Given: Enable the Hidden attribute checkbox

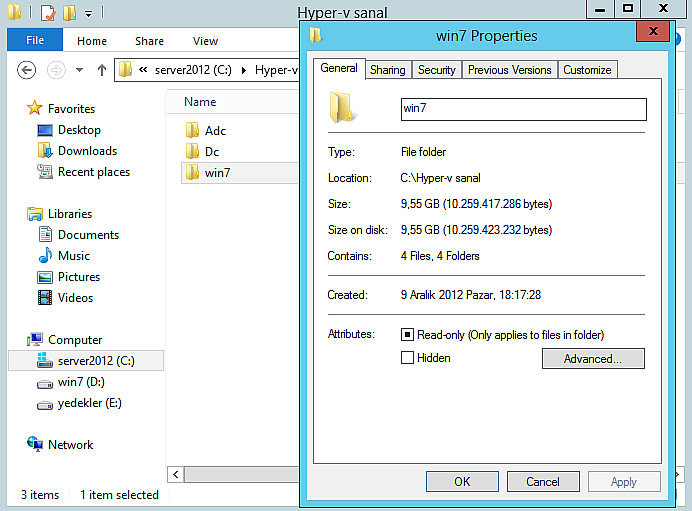Looking at the screenshot, I should click(x=407, y=357).
